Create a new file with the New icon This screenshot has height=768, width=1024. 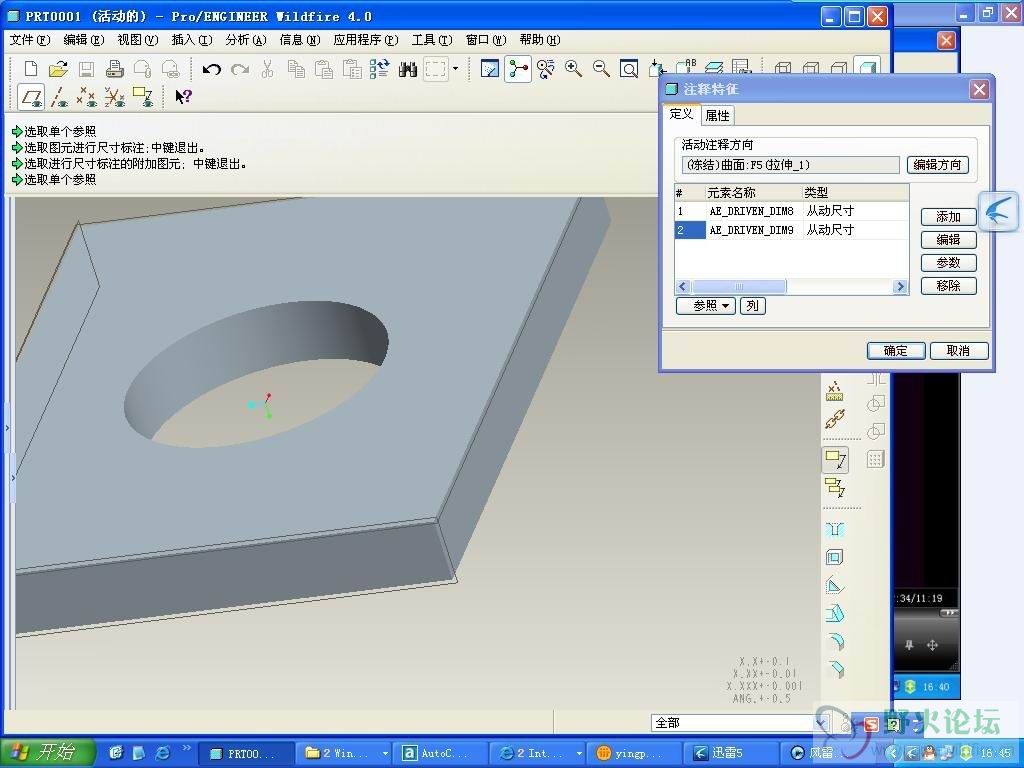[31, 69]
